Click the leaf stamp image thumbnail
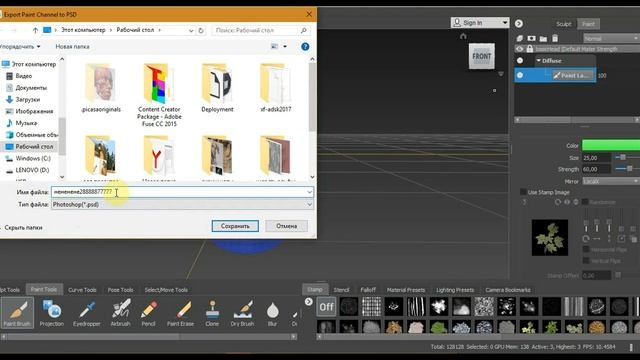Image resolution: width=640 pixels, height=360 pixels. (550, 238)
